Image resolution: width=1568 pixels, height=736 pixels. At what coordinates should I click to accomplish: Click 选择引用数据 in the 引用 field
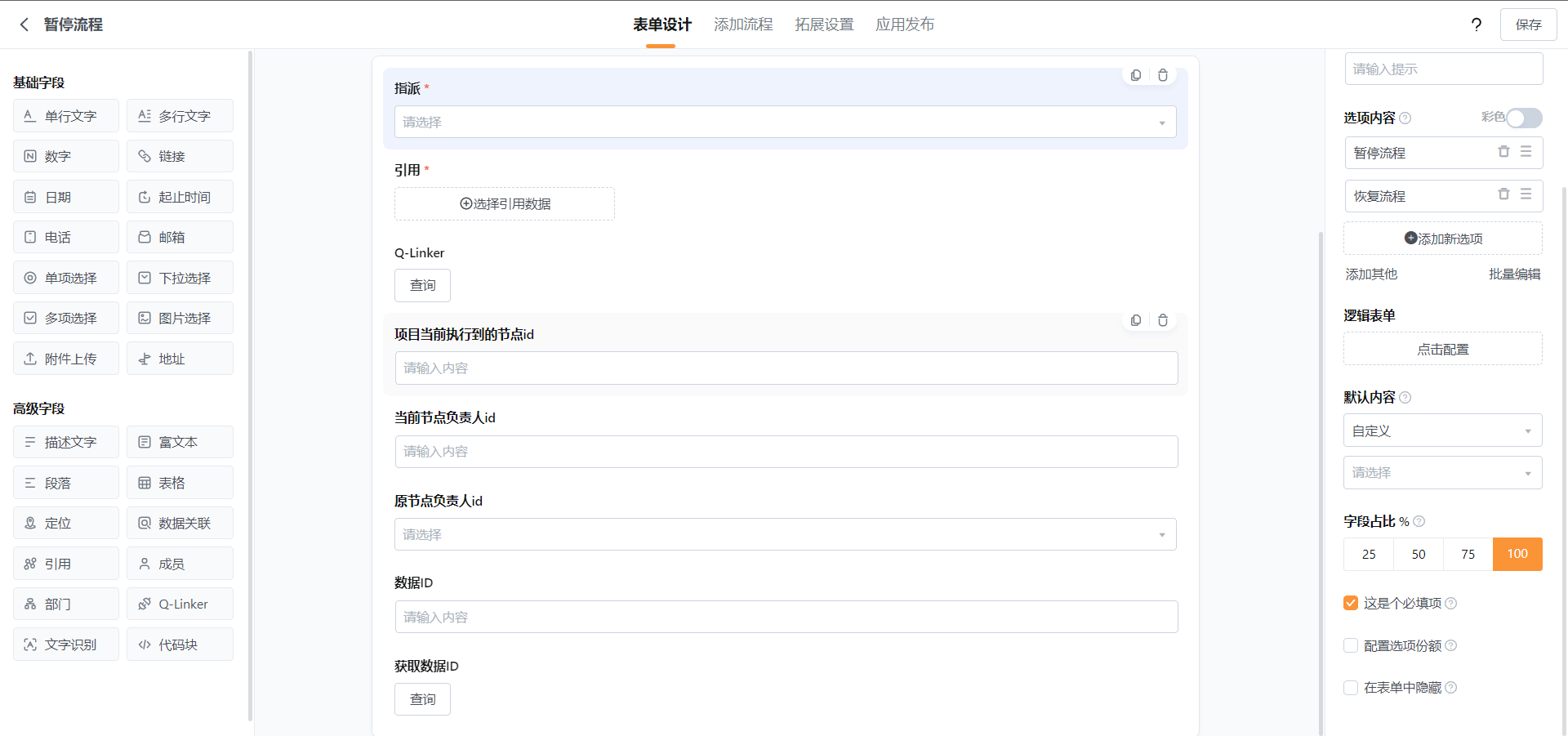pyautogui.click(x=505, y=203)
